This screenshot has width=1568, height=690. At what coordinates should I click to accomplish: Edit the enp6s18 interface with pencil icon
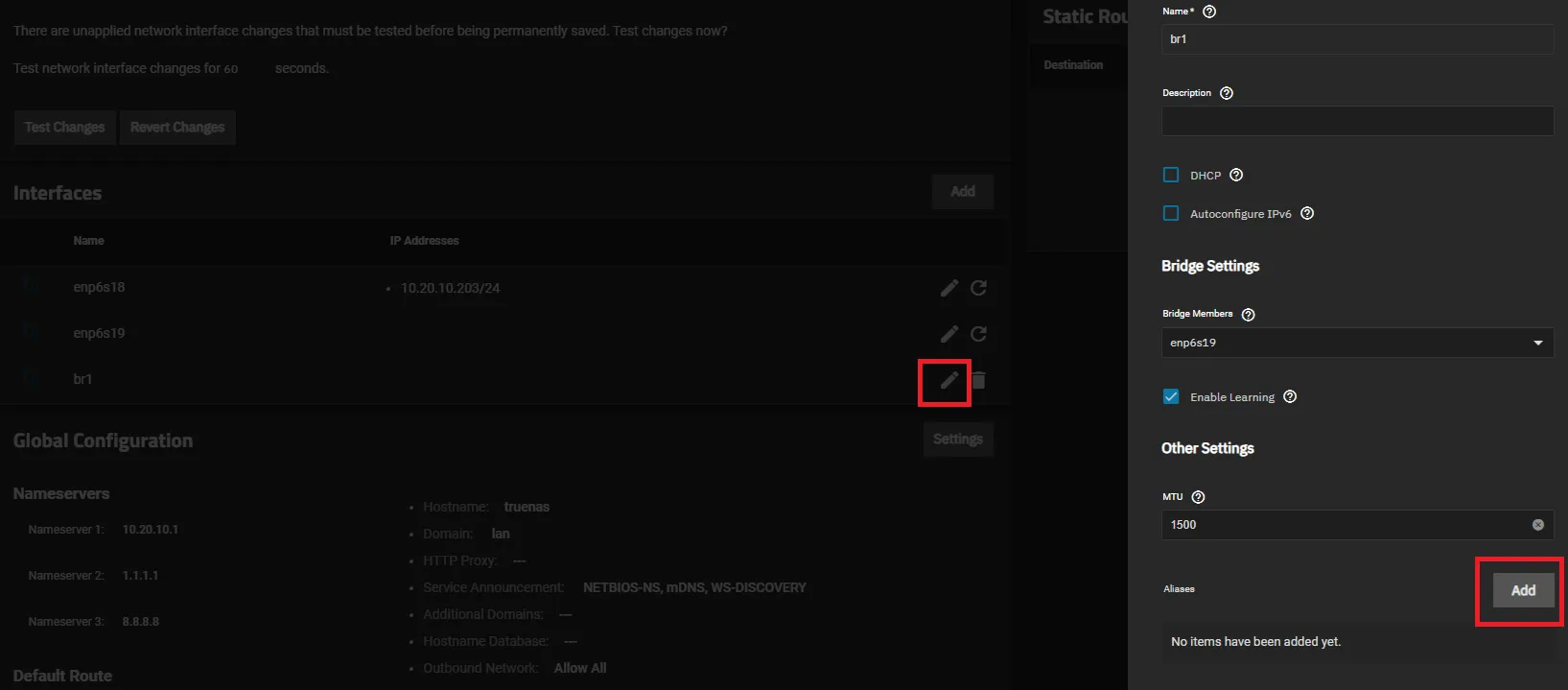948,288
